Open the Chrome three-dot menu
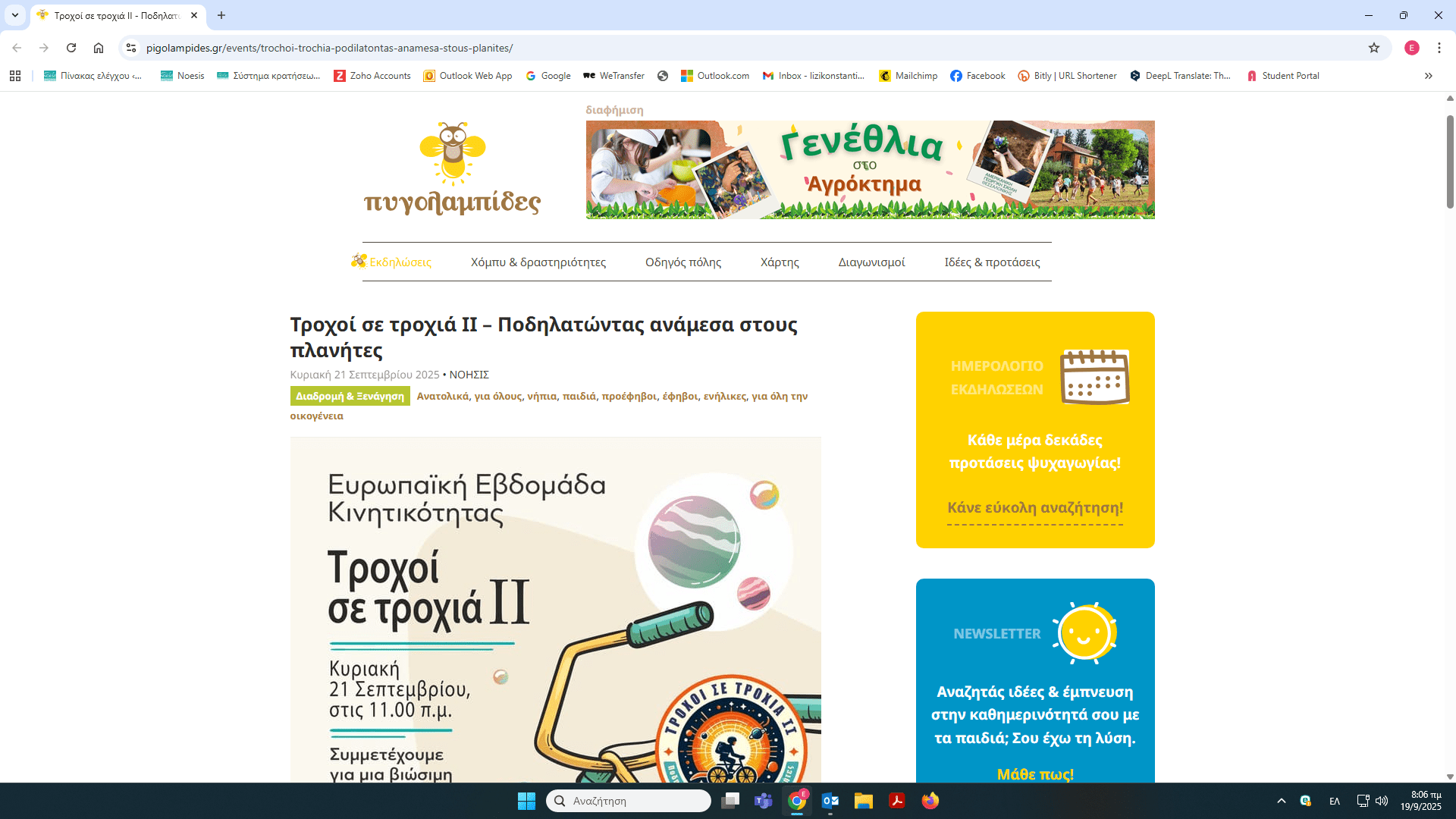This screenshot has width=1456, height=819. pyautogui.click(x=1439, y=48)
